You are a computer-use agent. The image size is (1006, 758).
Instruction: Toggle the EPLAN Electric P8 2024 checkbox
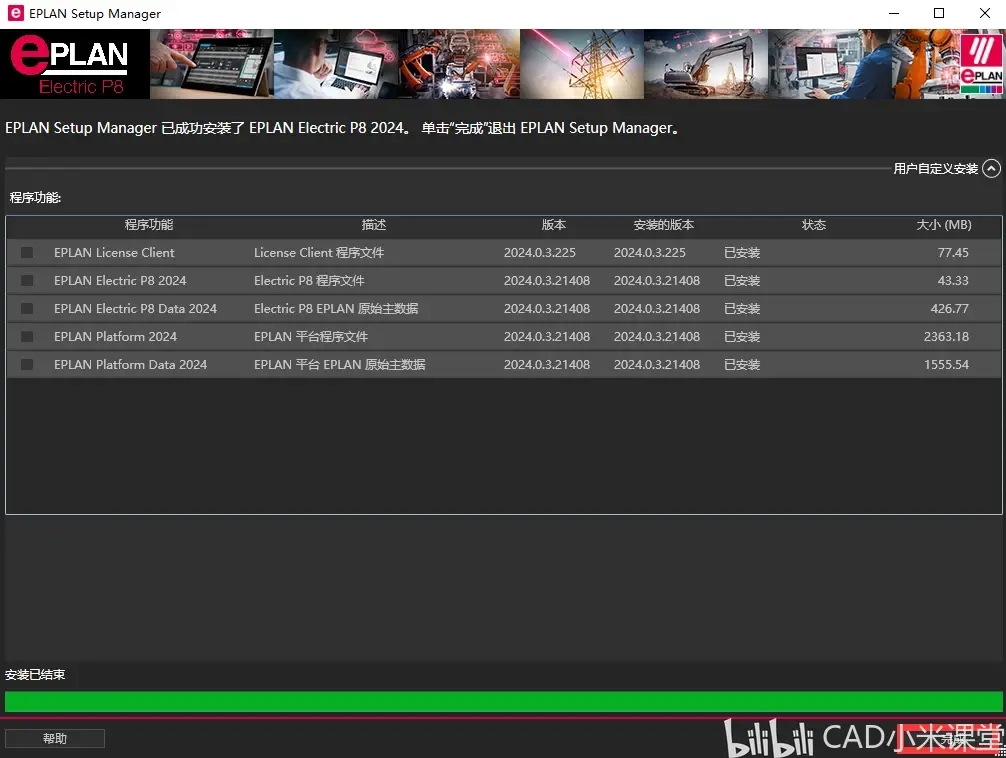(27, 280)
